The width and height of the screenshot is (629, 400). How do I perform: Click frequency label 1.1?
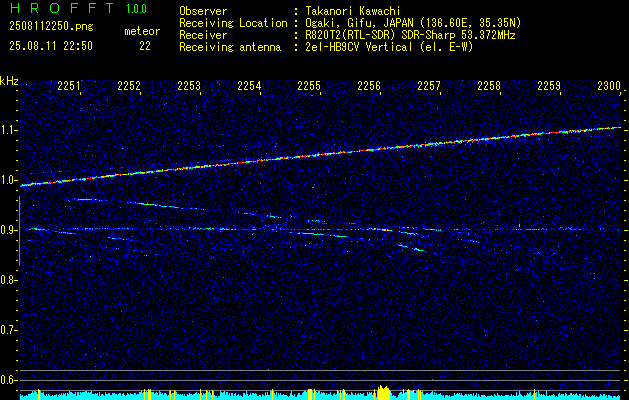point(8,130)
